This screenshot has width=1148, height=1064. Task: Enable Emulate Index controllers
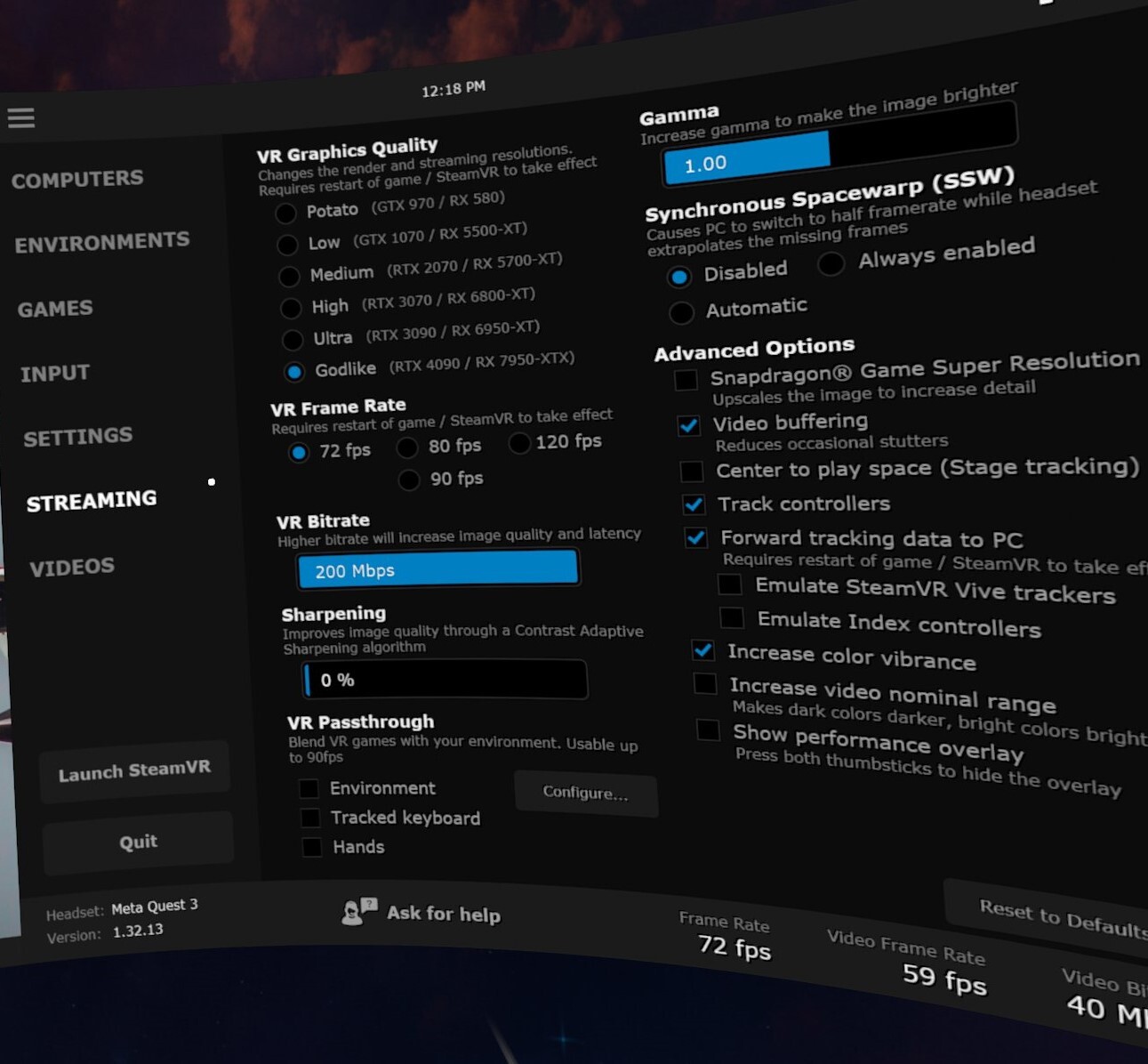[x=732, y=617]
